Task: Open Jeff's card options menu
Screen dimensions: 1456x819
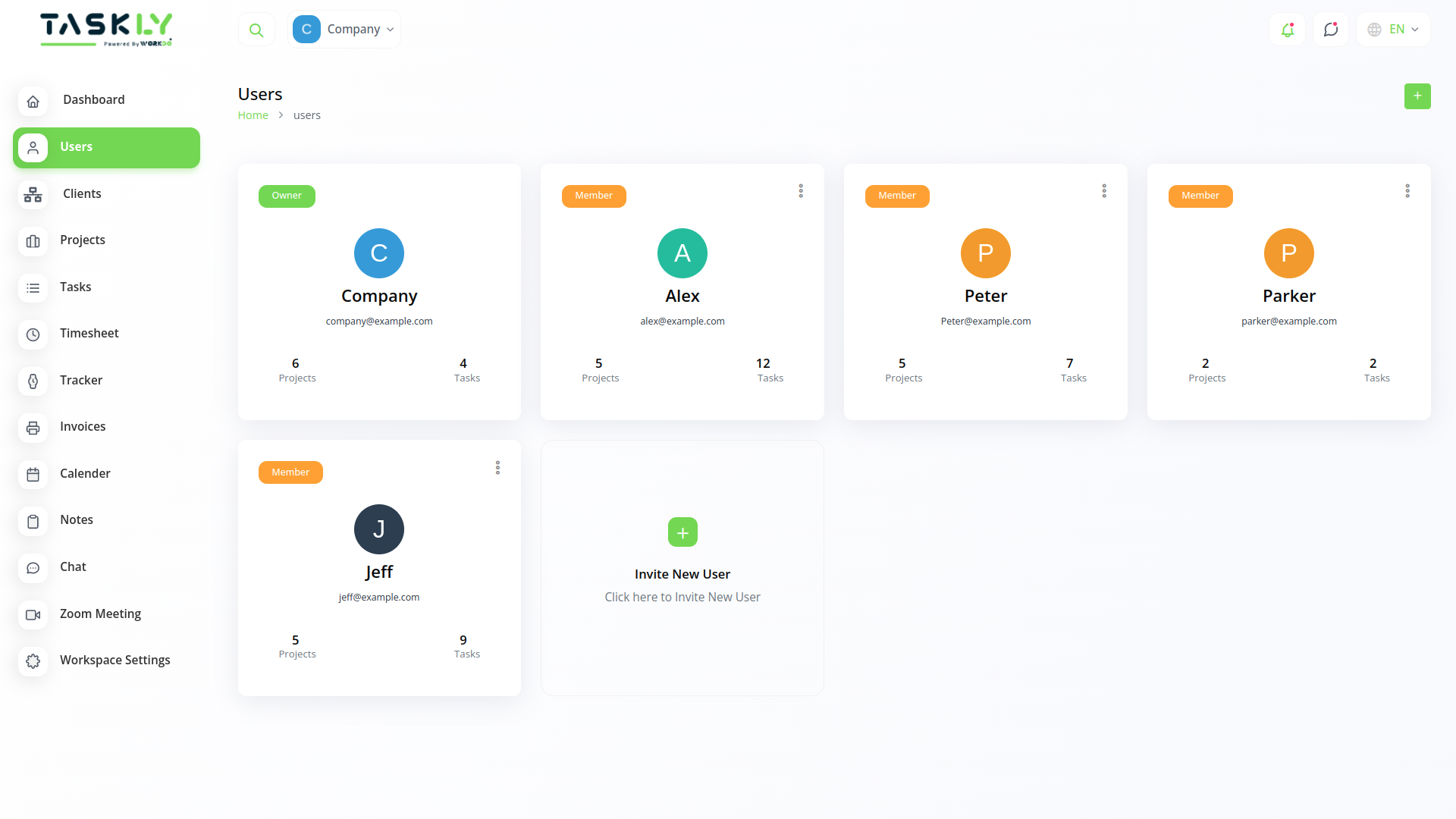Action: [497, 468]
